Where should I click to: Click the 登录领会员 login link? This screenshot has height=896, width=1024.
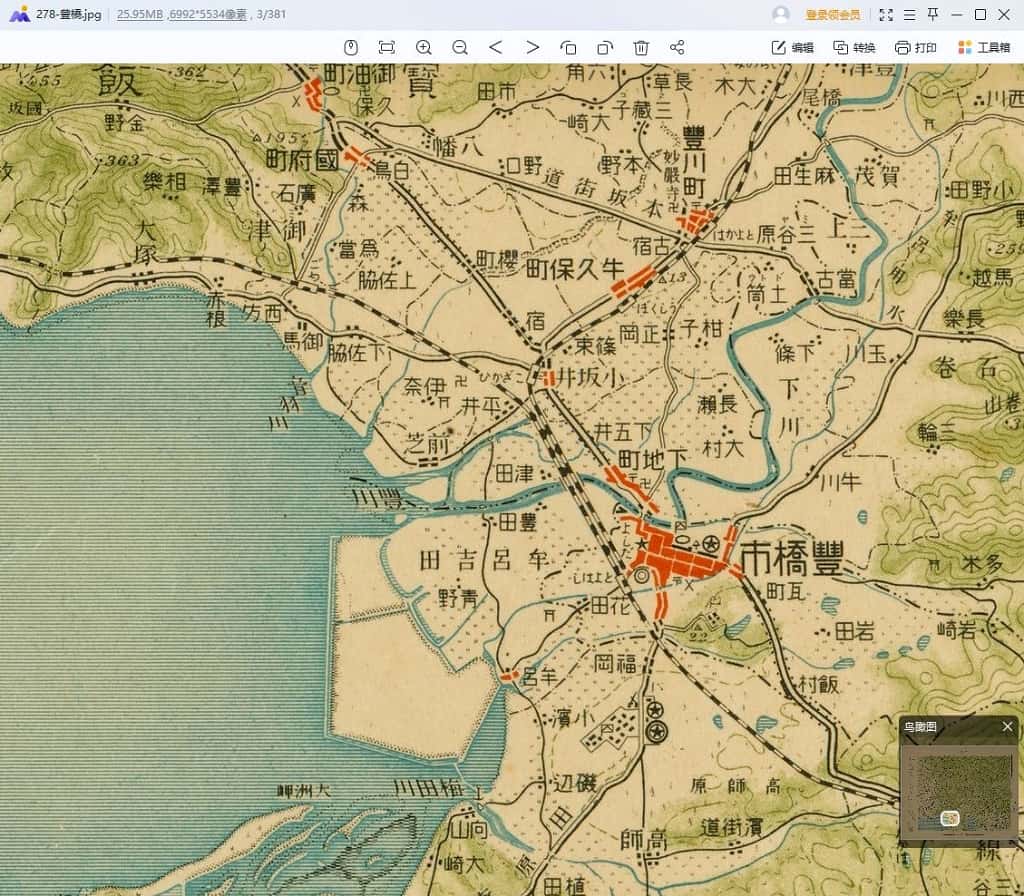click(x=833, y=14)
